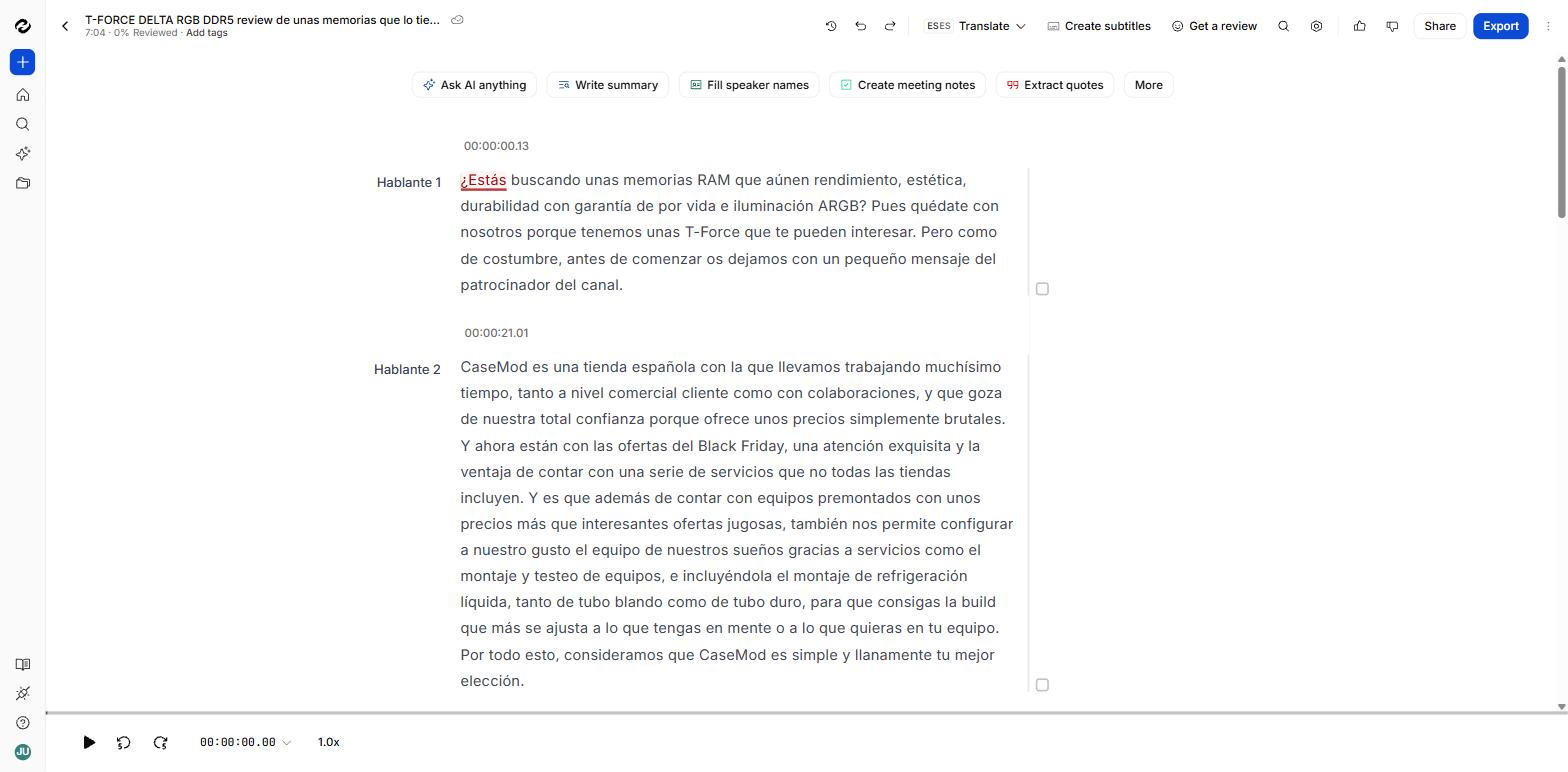Change the Hablante 2 speaker label

tap(407, 369)
